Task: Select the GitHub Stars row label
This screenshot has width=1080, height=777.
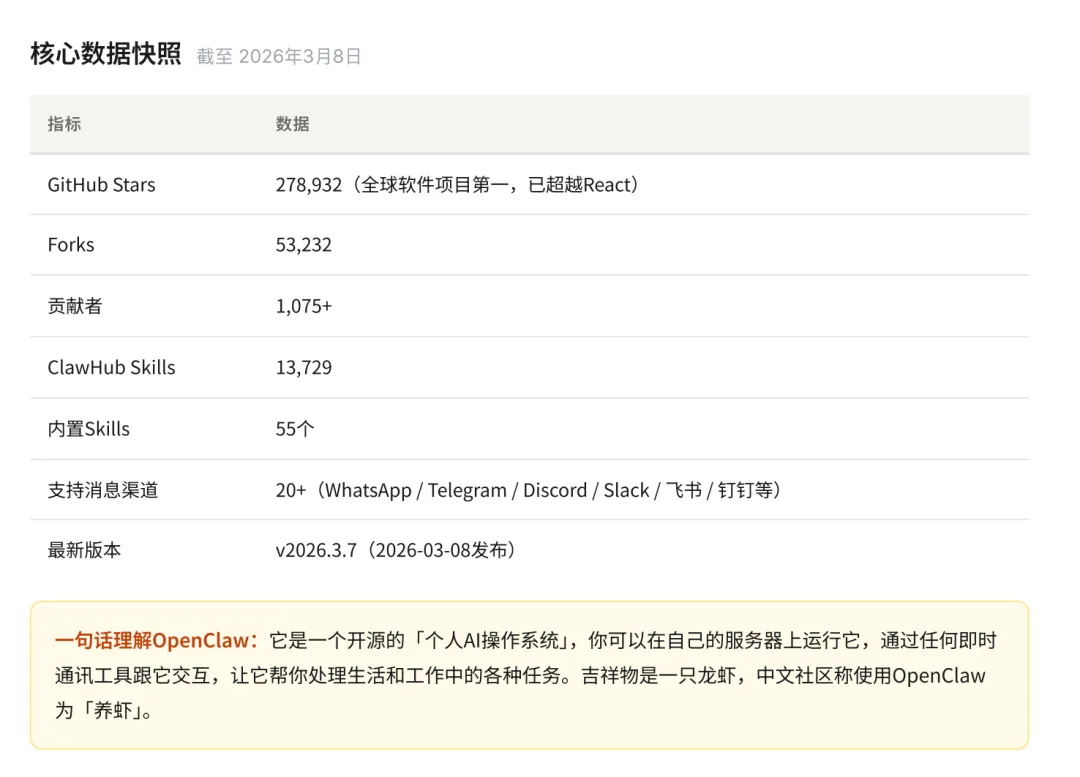Action: [101, 185]
